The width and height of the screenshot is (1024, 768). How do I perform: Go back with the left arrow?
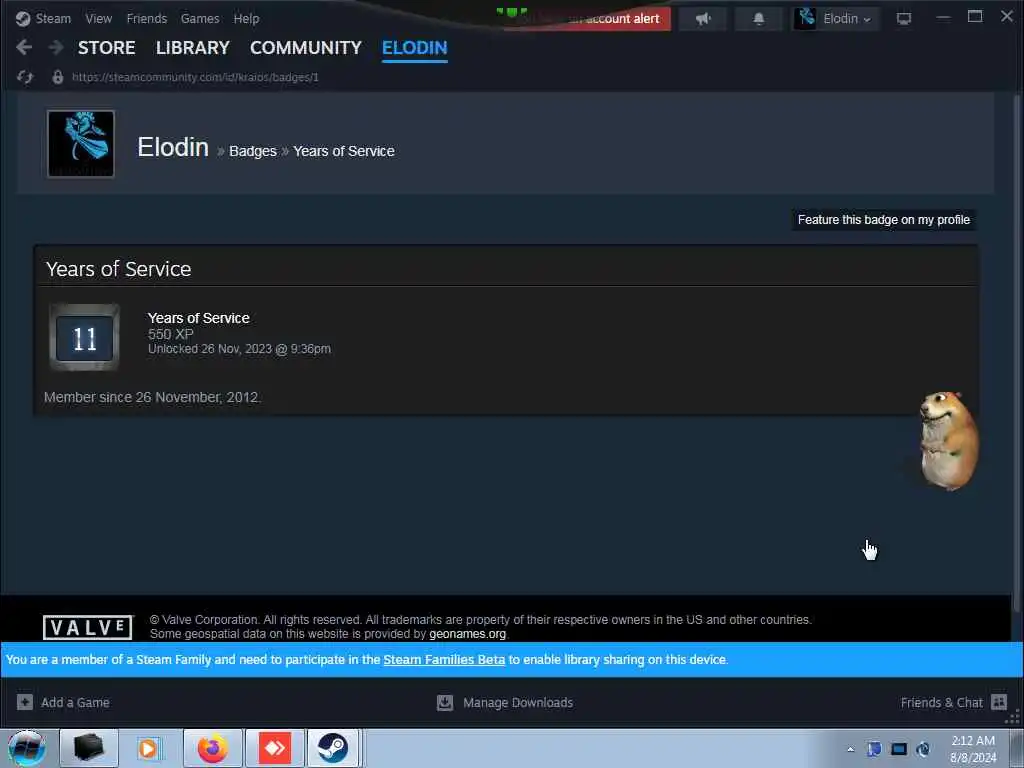pyautogui.click(x=24, y=47)
